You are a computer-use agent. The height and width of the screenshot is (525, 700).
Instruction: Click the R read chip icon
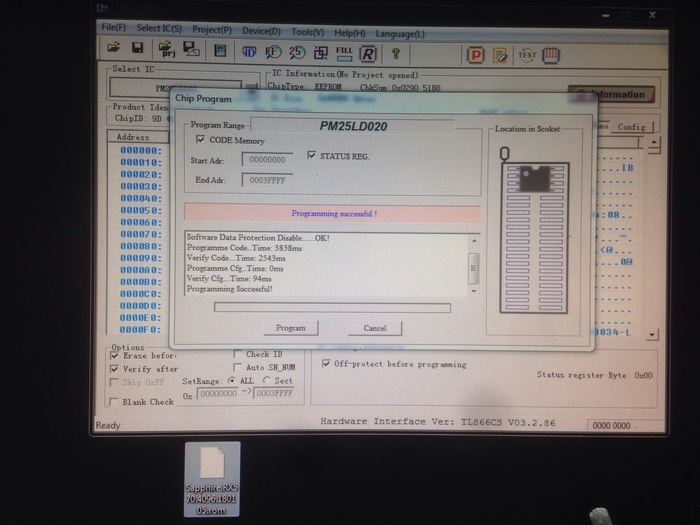point(368,53)
